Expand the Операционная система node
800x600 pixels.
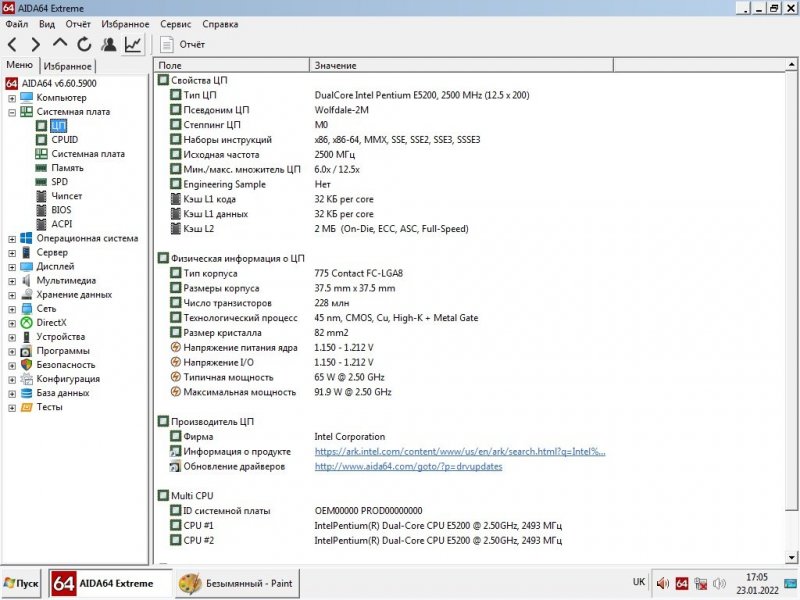pos(12,239)
